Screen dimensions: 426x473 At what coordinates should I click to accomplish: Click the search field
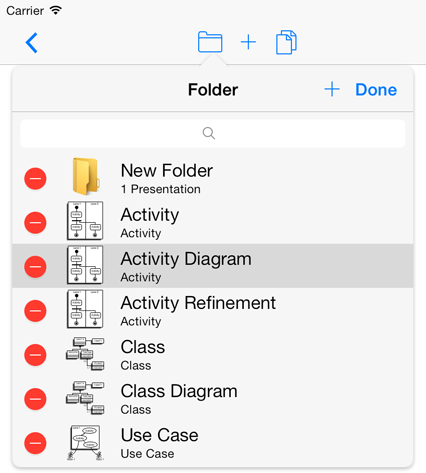tap(213, 133)
